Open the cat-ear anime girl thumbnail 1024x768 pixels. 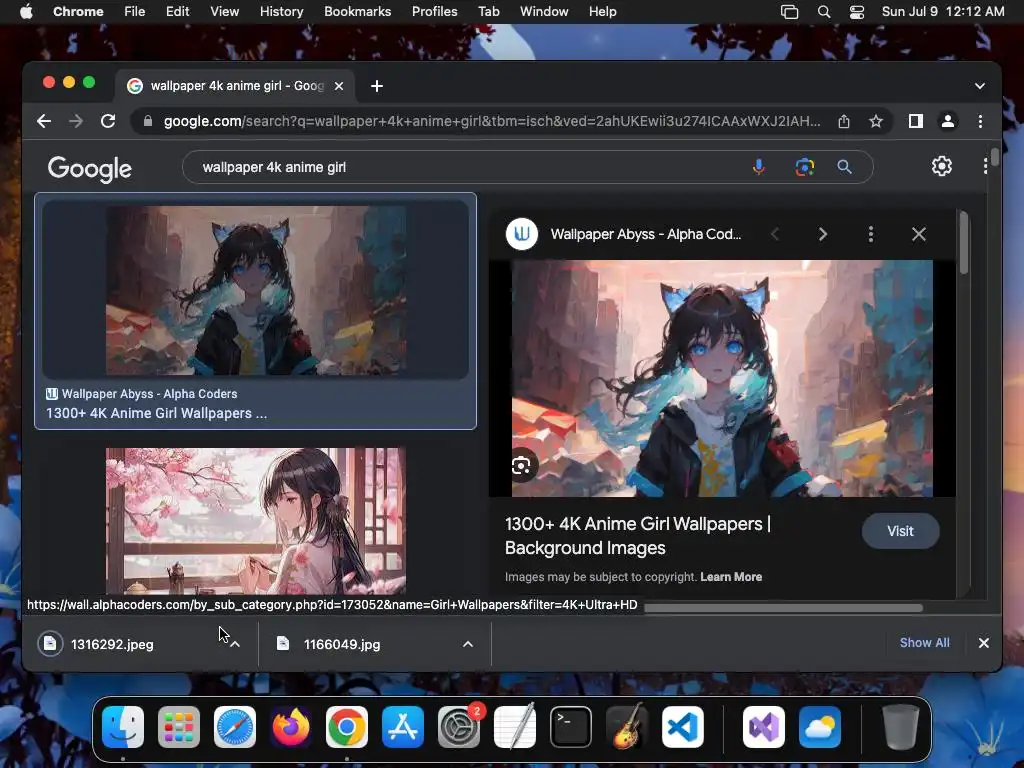point(255,290)
